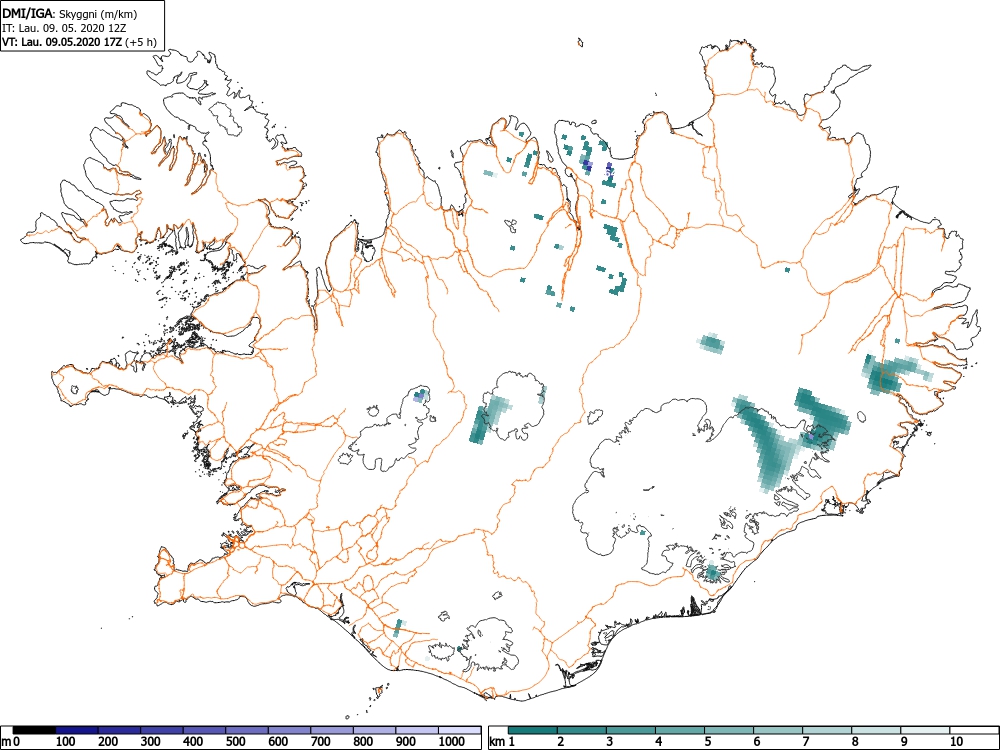This screenshot has width=1000, height=750.
Task: Click the 'DMI/IGA: Skyggni (m/km)' title text
Action: point(70,14)
